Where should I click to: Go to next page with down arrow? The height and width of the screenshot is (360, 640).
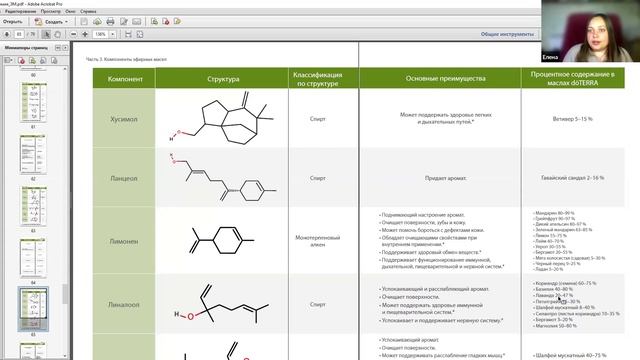click(7, 34)
